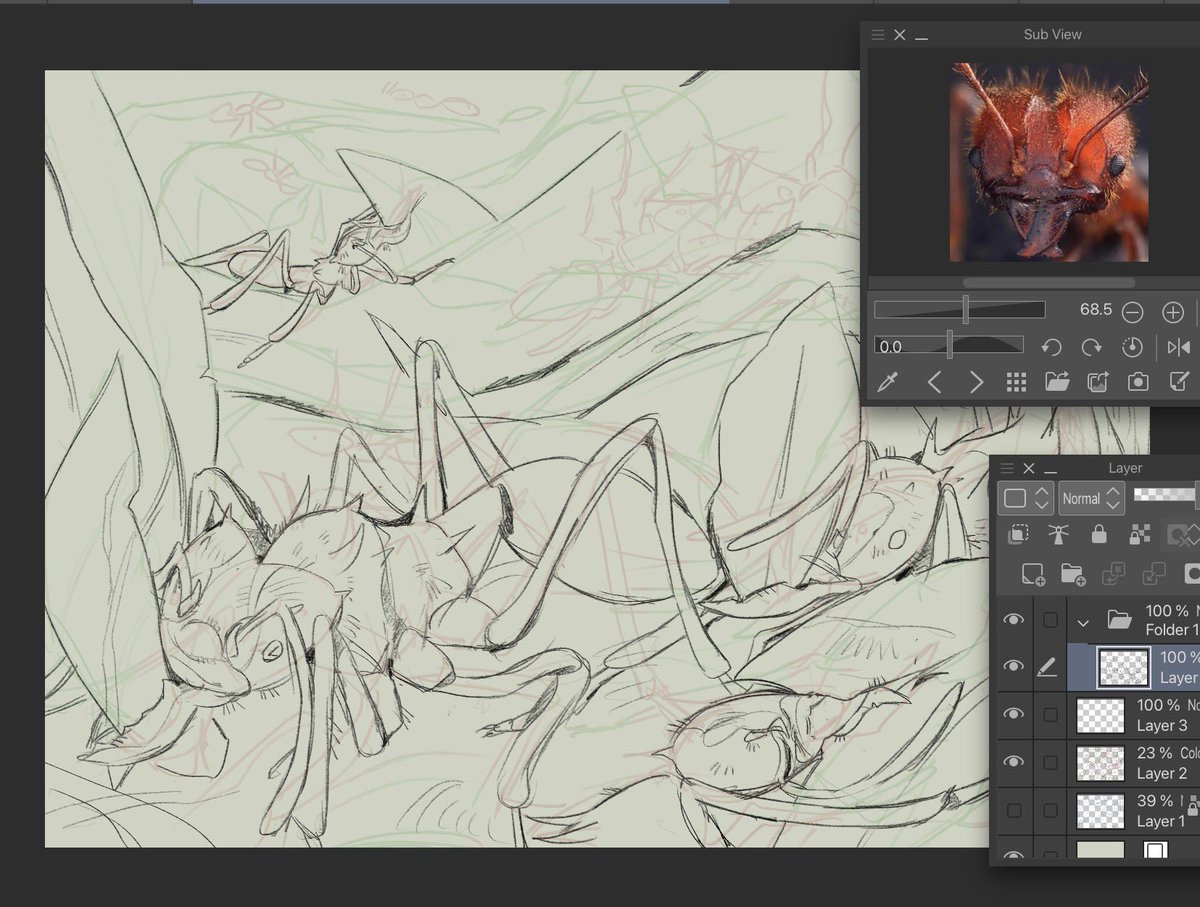The image size is (1200, 907).
Task: Rotate Sub View image counterclockwise
Action: coord(1051,347)
